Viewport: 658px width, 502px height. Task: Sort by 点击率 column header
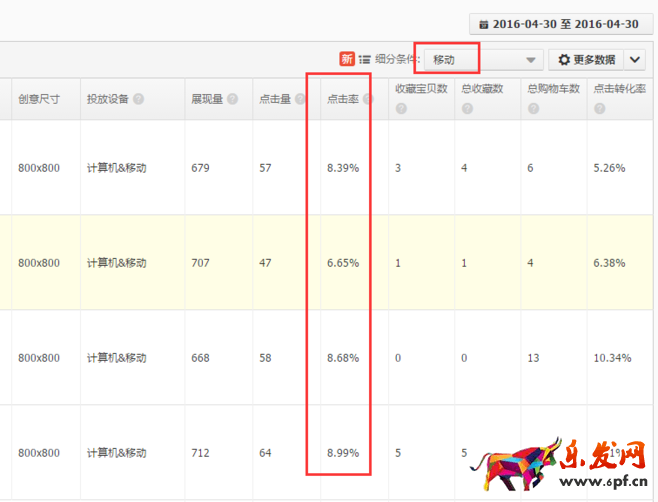(x=343, y=99)
